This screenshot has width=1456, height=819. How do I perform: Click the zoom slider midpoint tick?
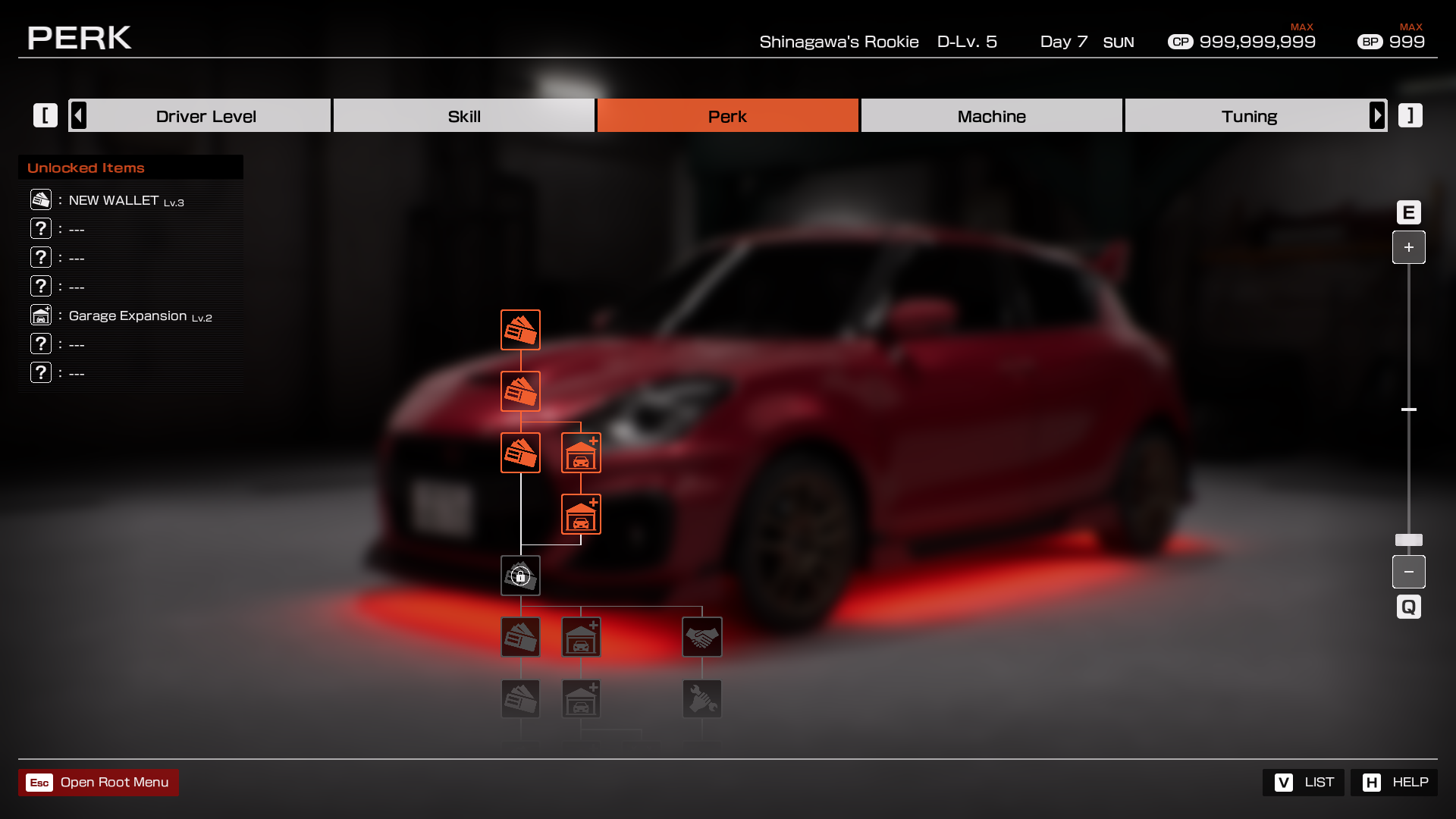(x=1409, y=409)
